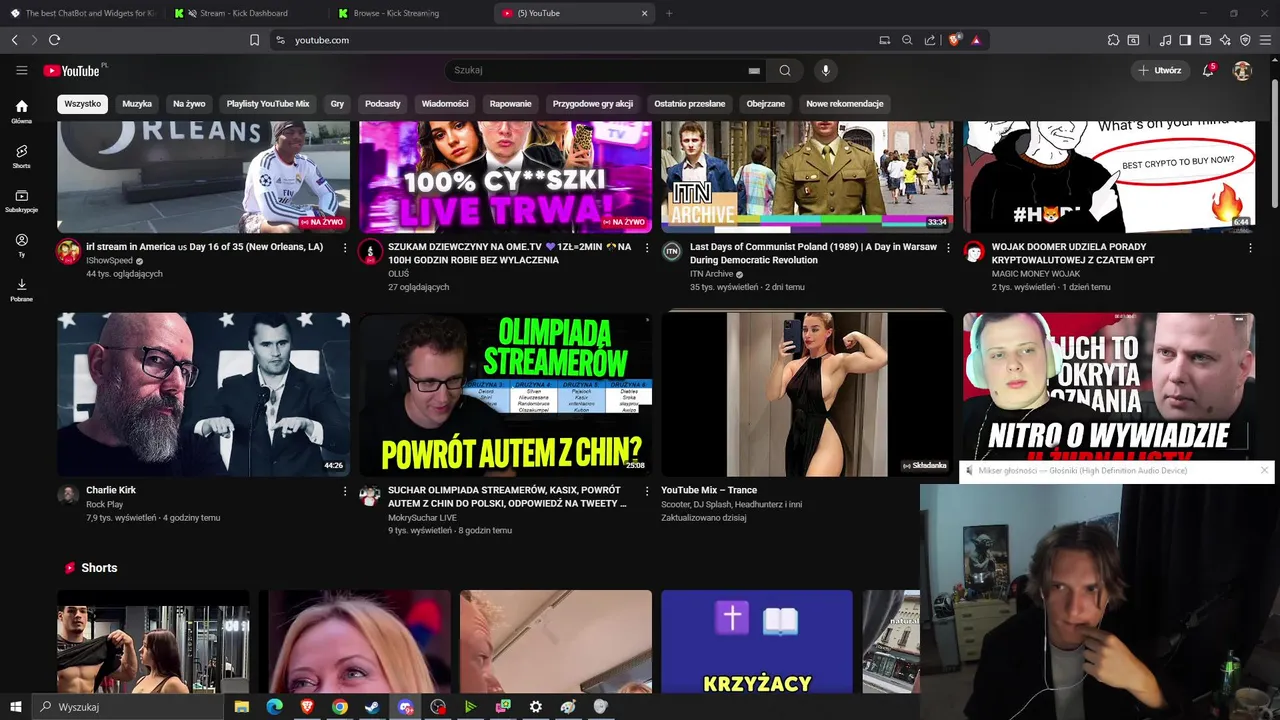Viewport: 1280px width, 720px height.
Task: Open the account avatar menu
Action: coord(1242,70)
